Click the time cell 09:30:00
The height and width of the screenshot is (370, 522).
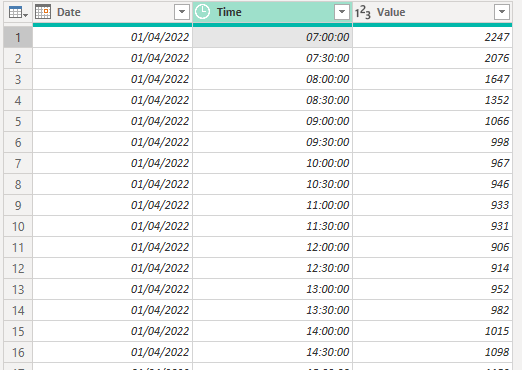(272, 142)
